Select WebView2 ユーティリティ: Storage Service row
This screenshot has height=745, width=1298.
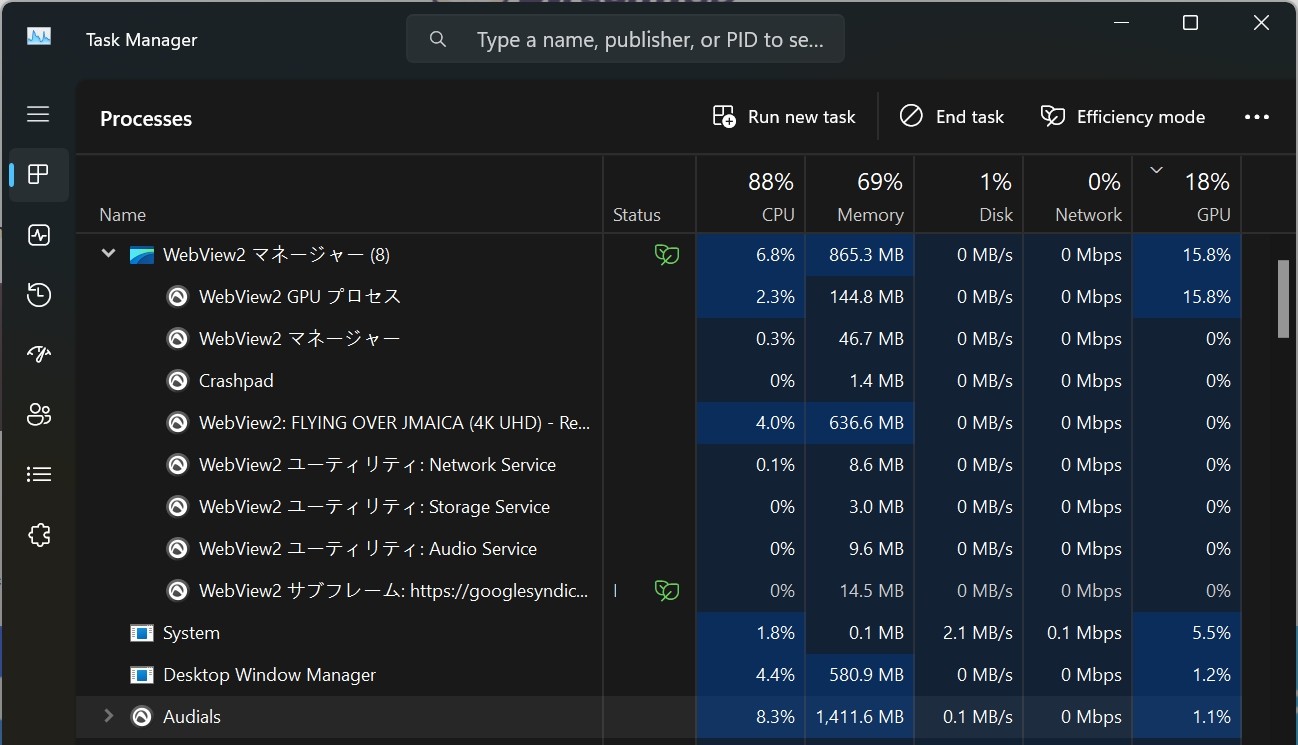(658, 507)
